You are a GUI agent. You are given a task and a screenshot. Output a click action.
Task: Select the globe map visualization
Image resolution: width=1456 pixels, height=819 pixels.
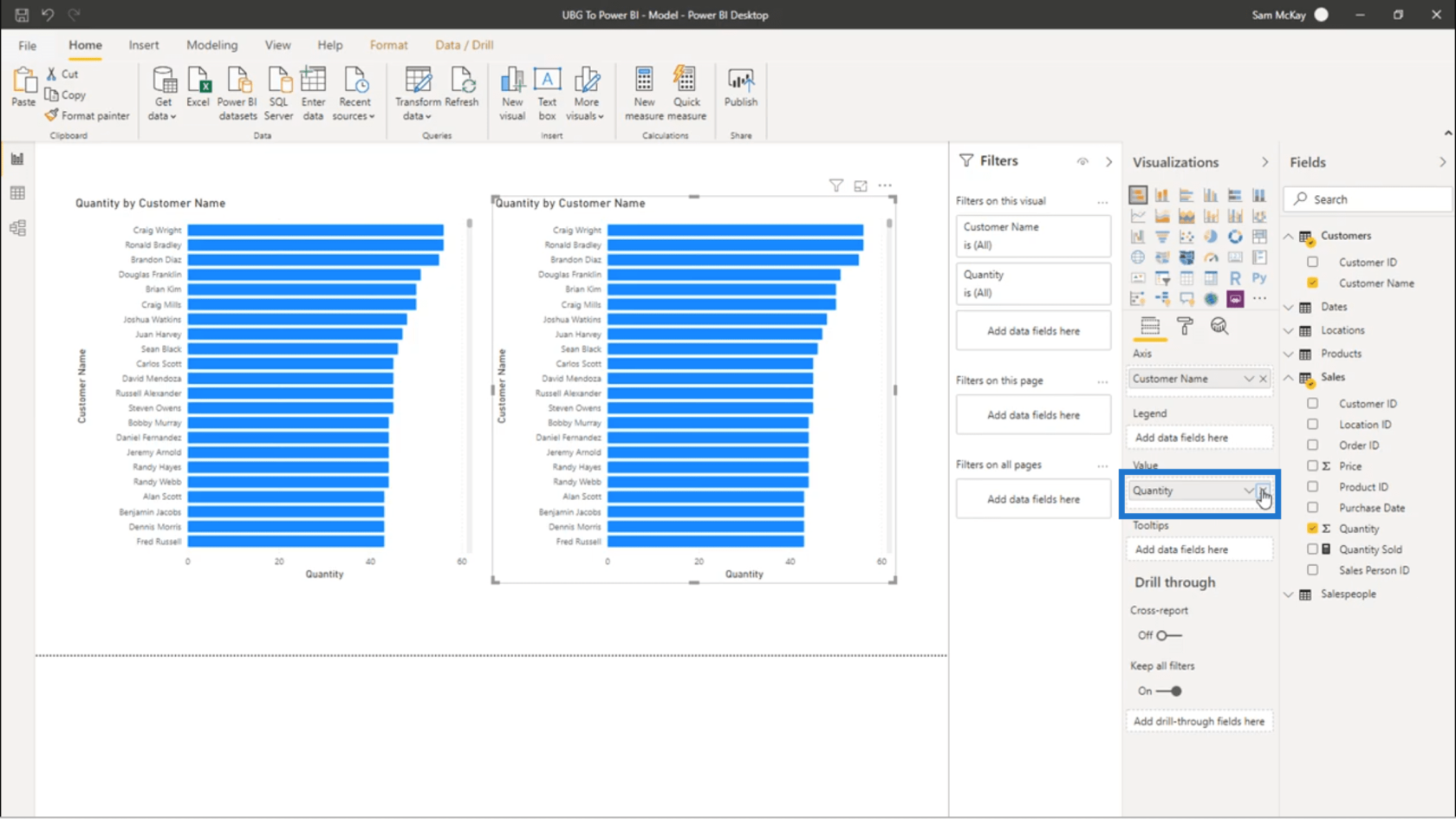click(1138, 257)
